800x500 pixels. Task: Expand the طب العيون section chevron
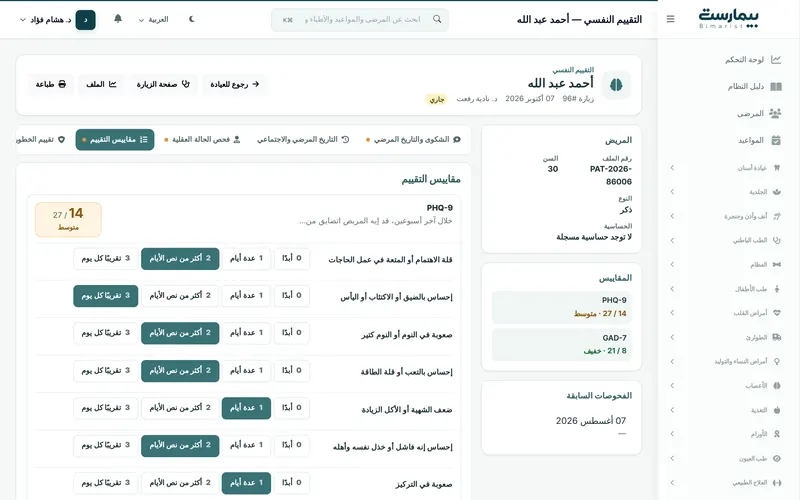[x=672, y=458]
